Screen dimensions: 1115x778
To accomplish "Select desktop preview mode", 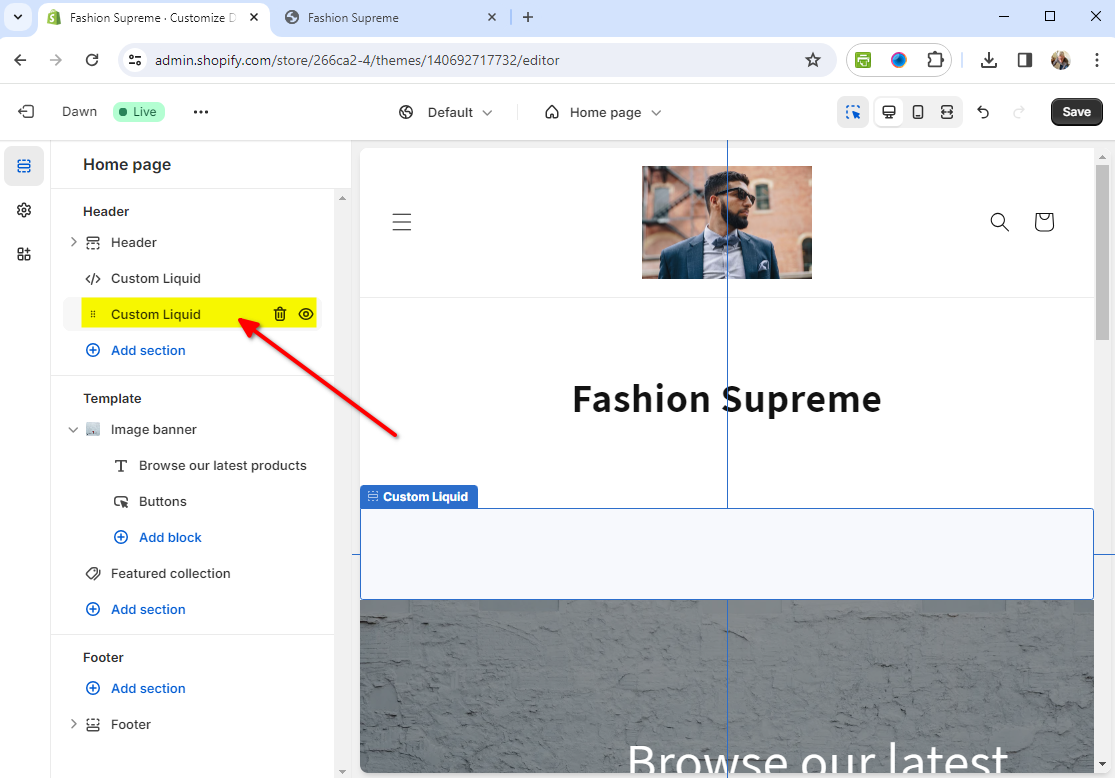I will [888, 112].
